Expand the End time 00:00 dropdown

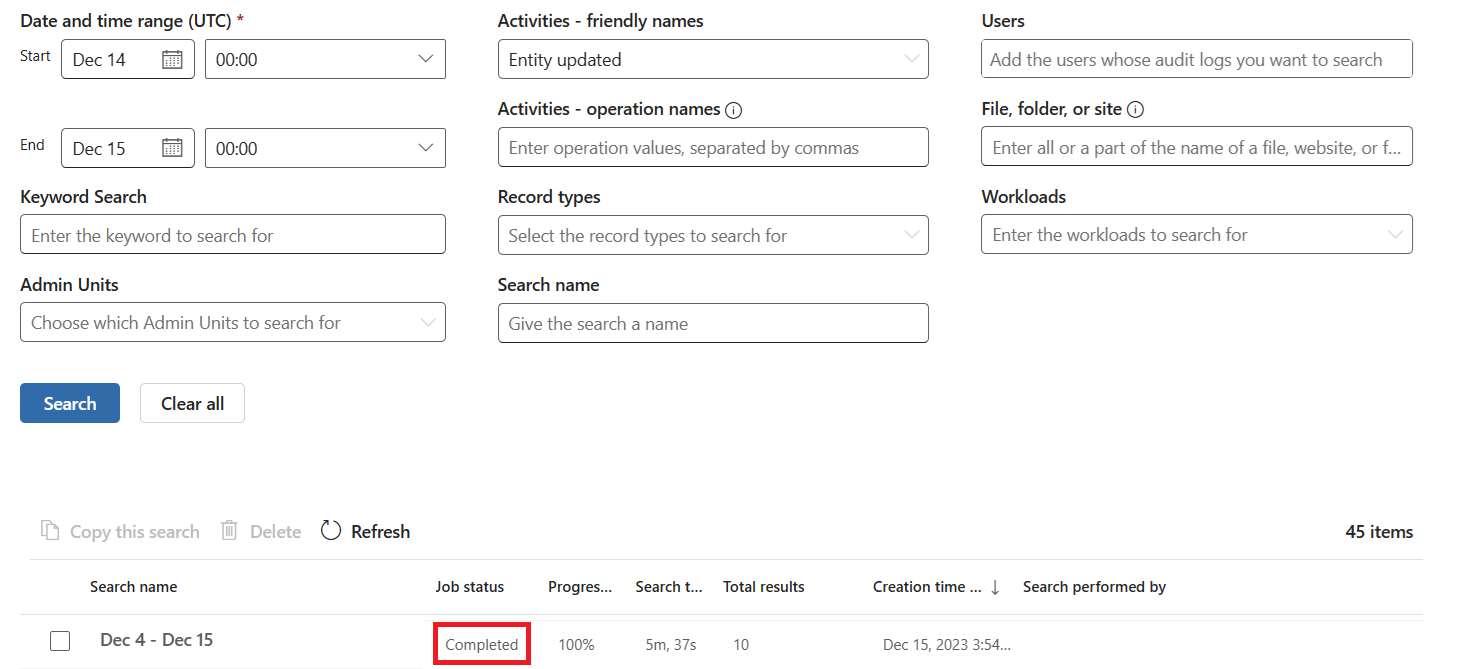click(x=425, y=148)
